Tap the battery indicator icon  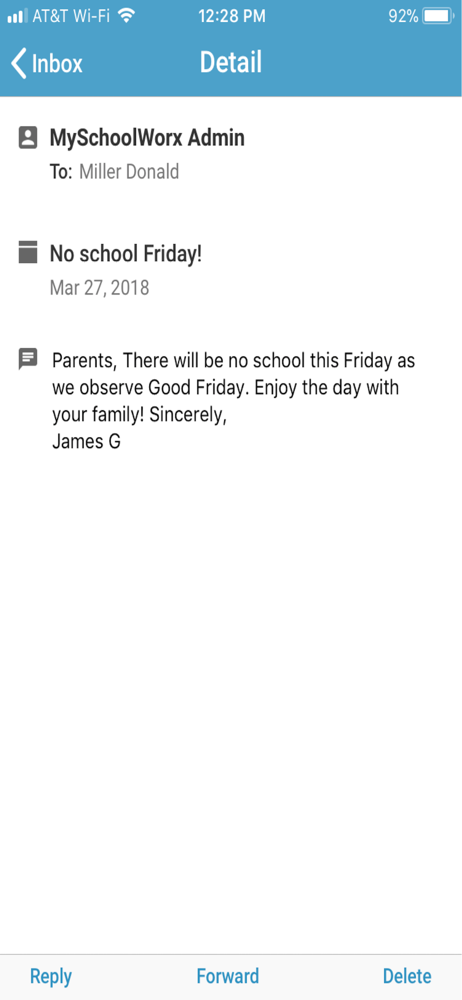[439, 17]
